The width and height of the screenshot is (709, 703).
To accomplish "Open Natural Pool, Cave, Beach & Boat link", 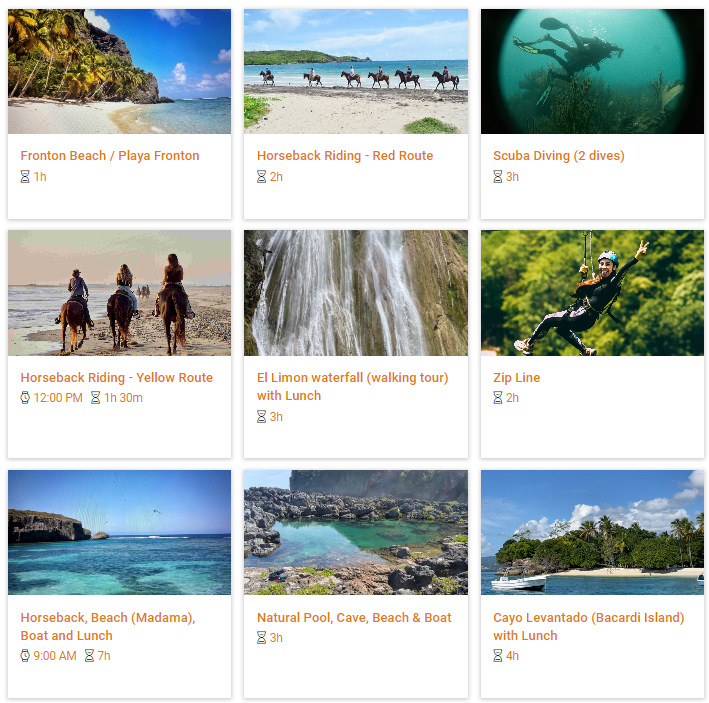I will [354, 618].
